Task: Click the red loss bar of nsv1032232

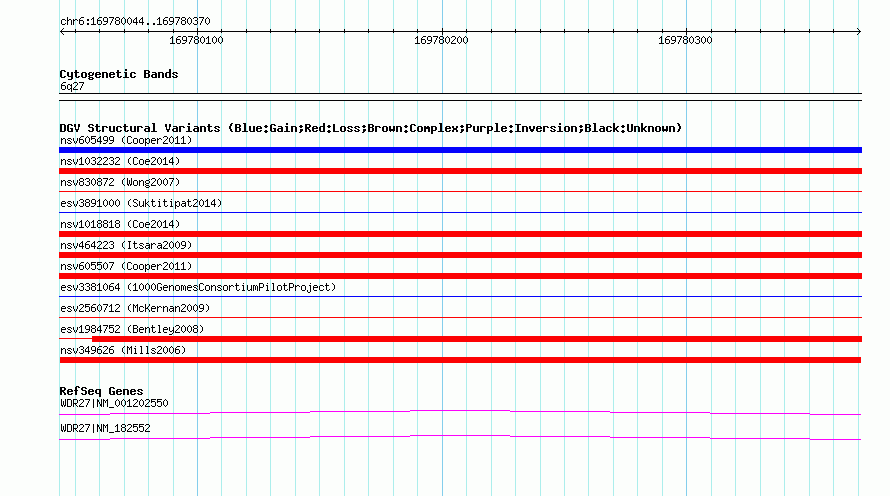Action: (x=460, y=171)
